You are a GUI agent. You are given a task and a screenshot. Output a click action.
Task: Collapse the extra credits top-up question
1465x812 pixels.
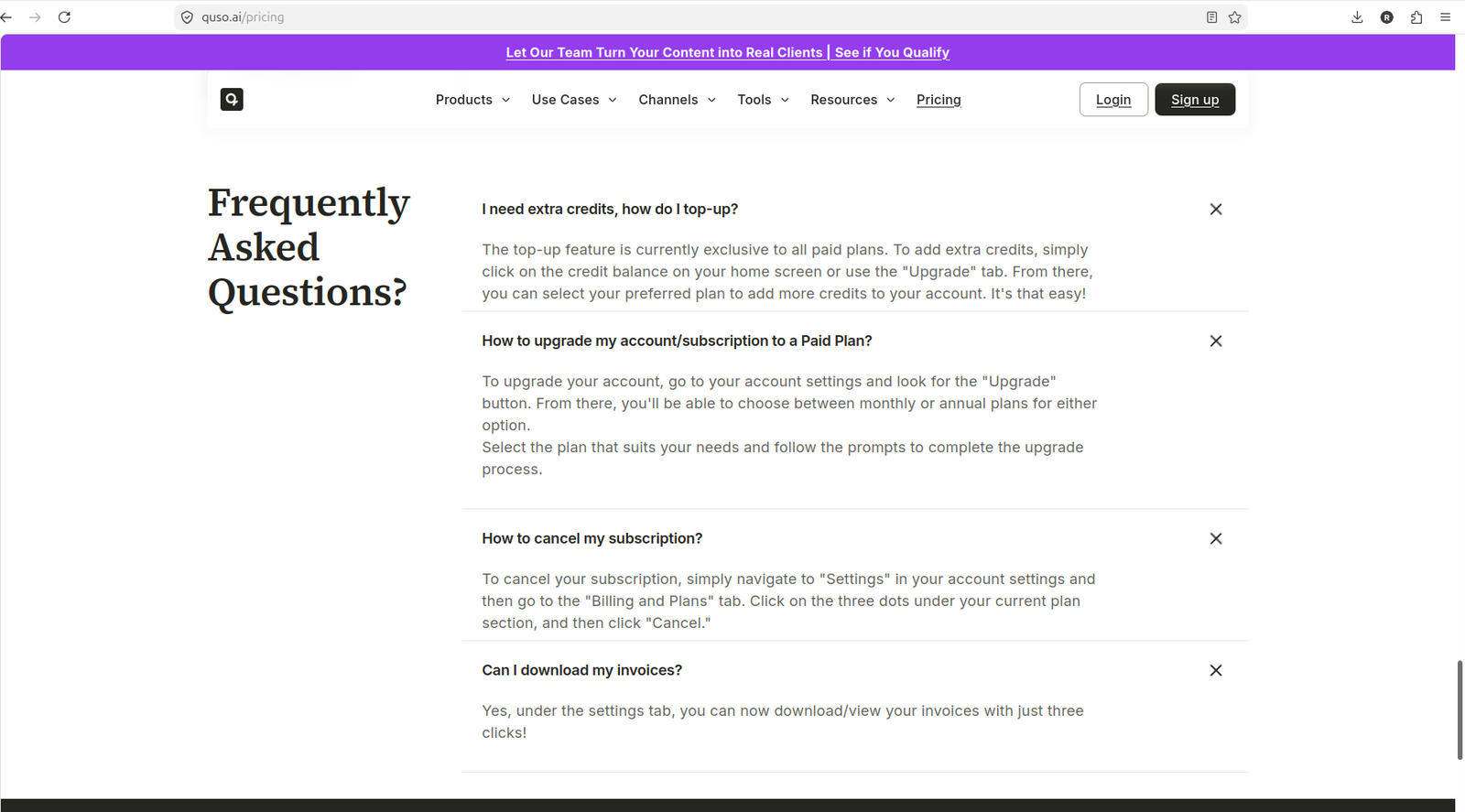(1216, 209)
